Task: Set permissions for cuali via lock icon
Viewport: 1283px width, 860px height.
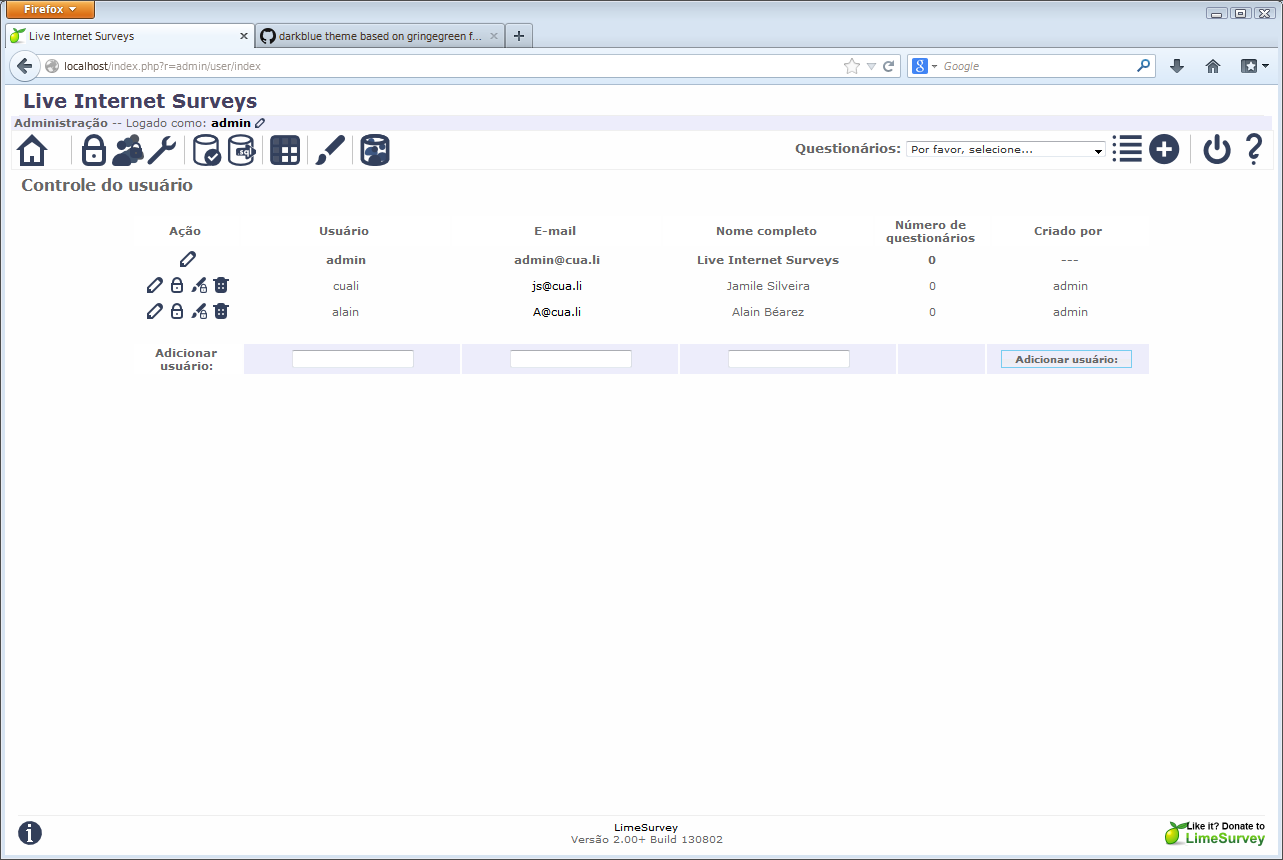Action: point(177,285)
